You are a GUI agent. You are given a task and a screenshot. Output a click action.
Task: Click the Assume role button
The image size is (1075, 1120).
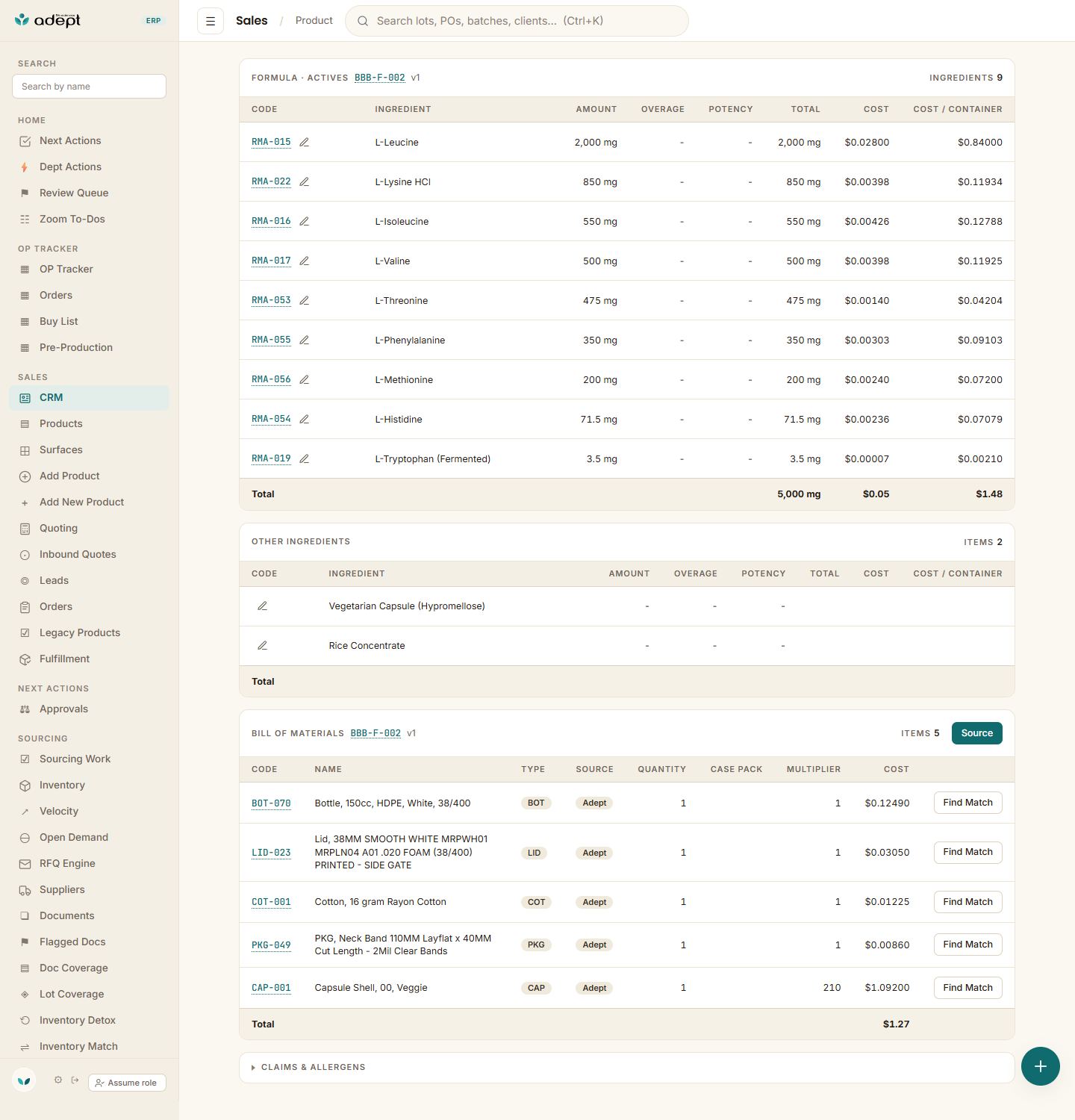(127, 1083)
